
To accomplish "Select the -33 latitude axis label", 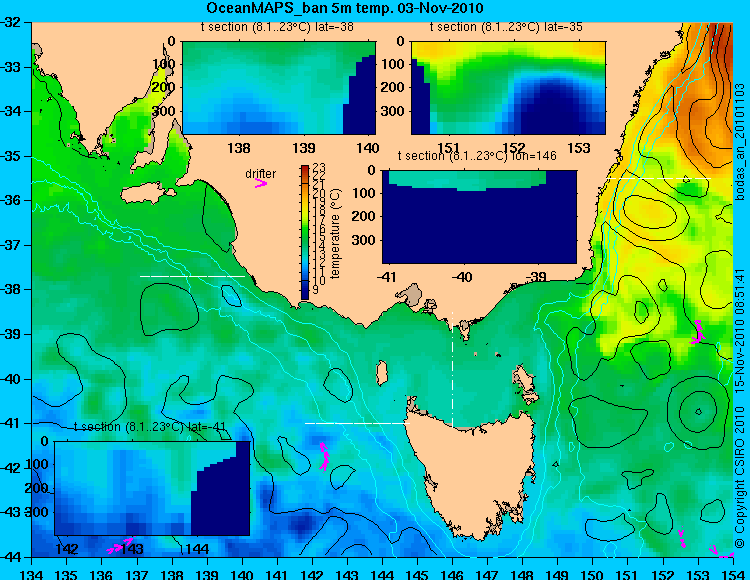I will pos(10,66).
